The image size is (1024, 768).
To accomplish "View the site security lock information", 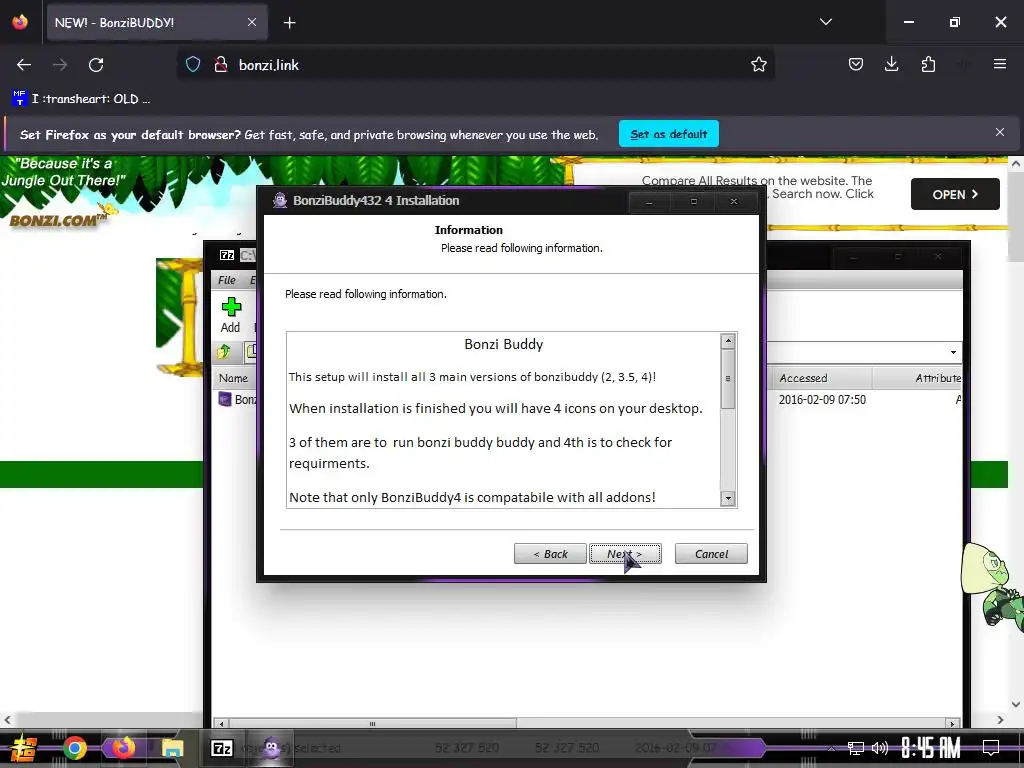I will point(221,64).
